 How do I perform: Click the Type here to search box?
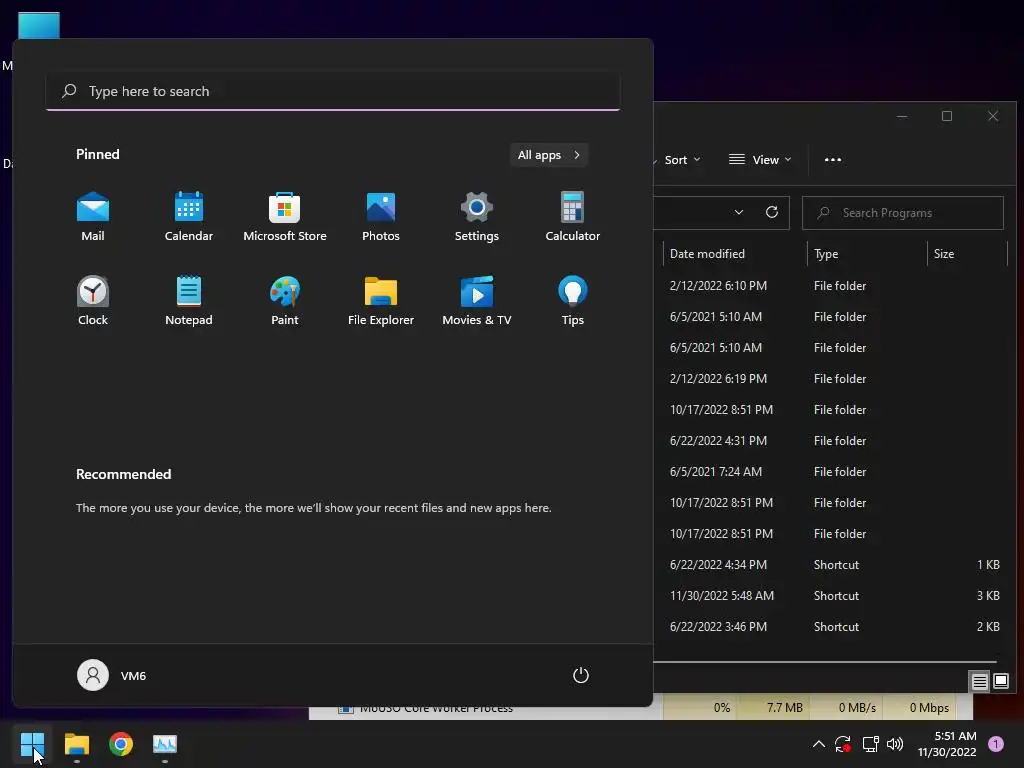pos(333,91)
